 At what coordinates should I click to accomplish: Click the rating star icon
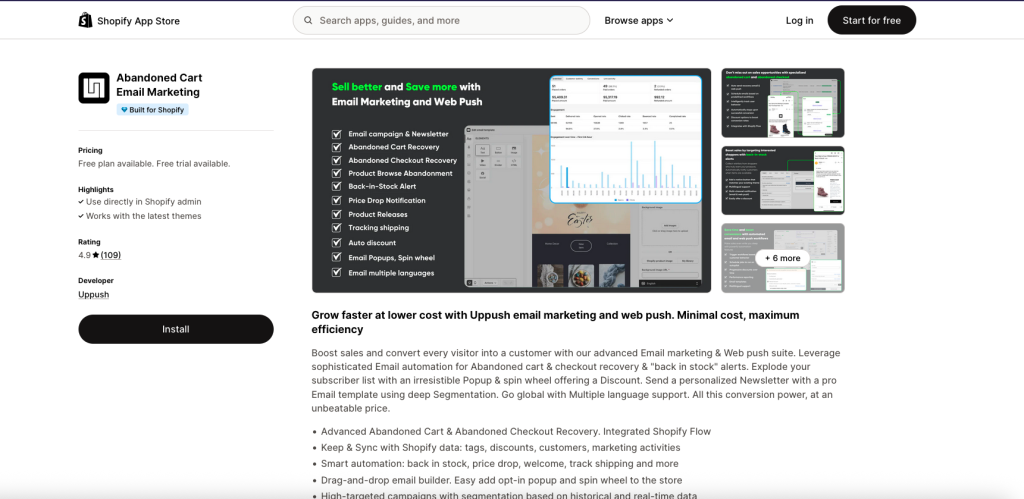[94, 255]
